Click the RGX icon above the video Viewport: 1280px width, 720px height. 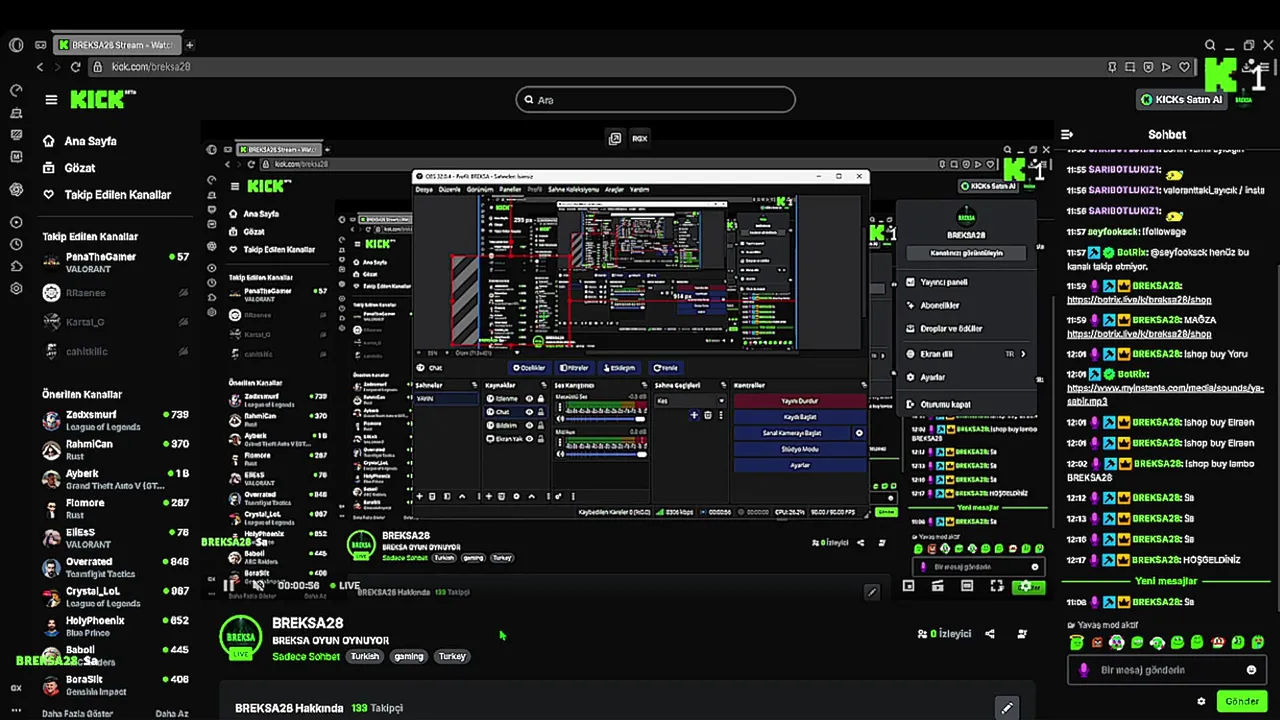[640, 138]
